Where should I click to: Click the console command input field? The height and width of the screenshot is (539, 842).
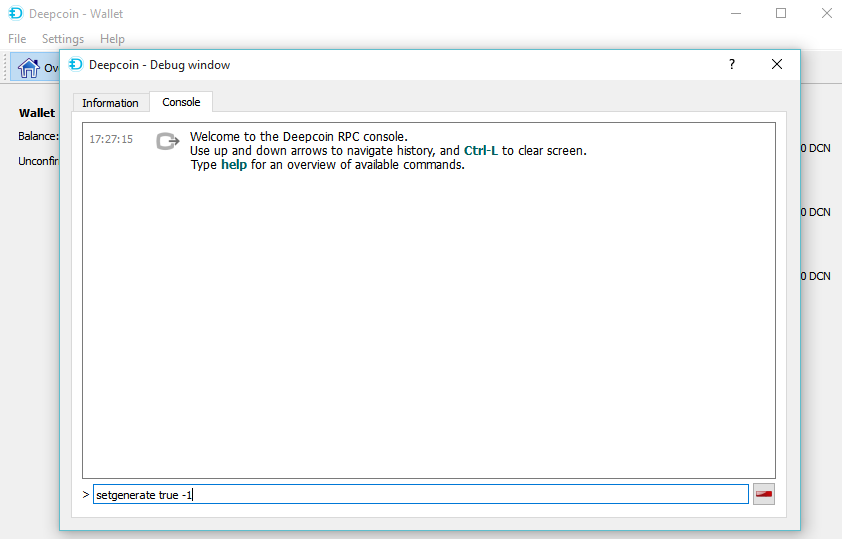(x=420, y=494)
